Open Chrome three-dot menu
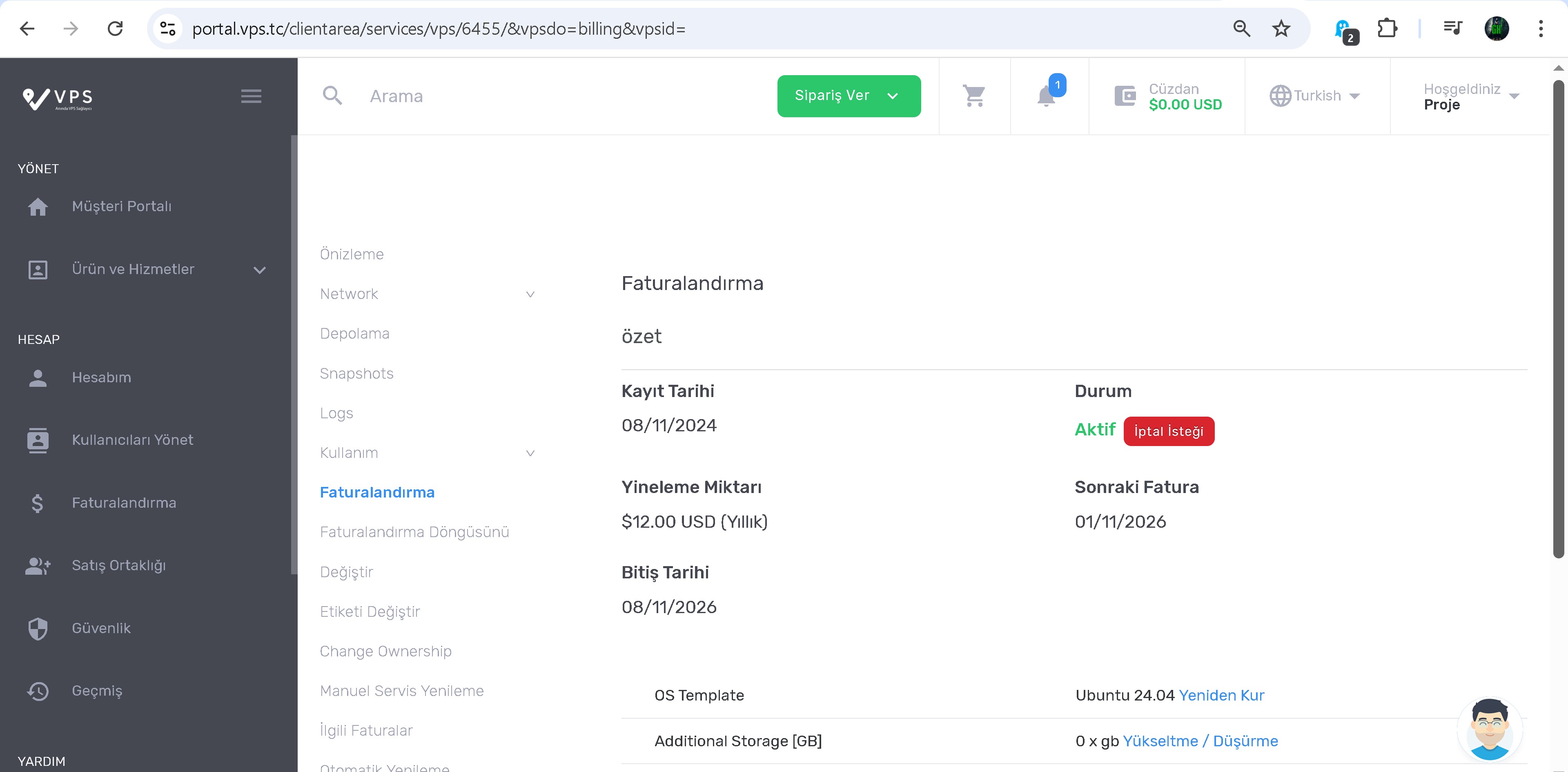 (x=1541, y=29)
